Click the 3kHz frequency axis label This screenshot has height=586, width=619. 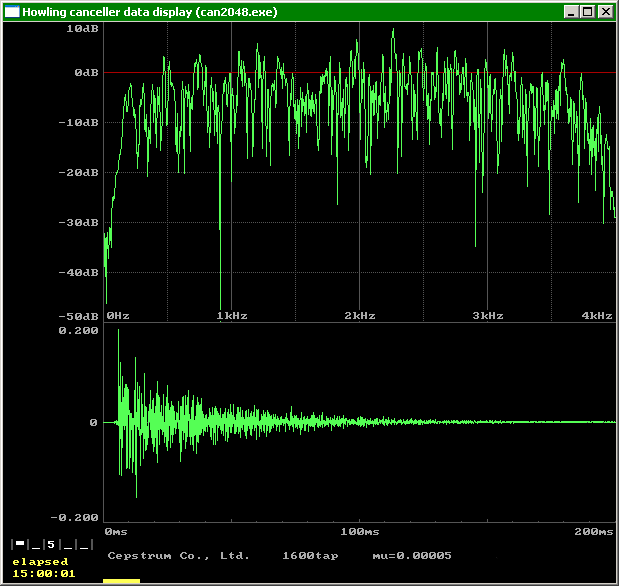[x=488, y=315]
